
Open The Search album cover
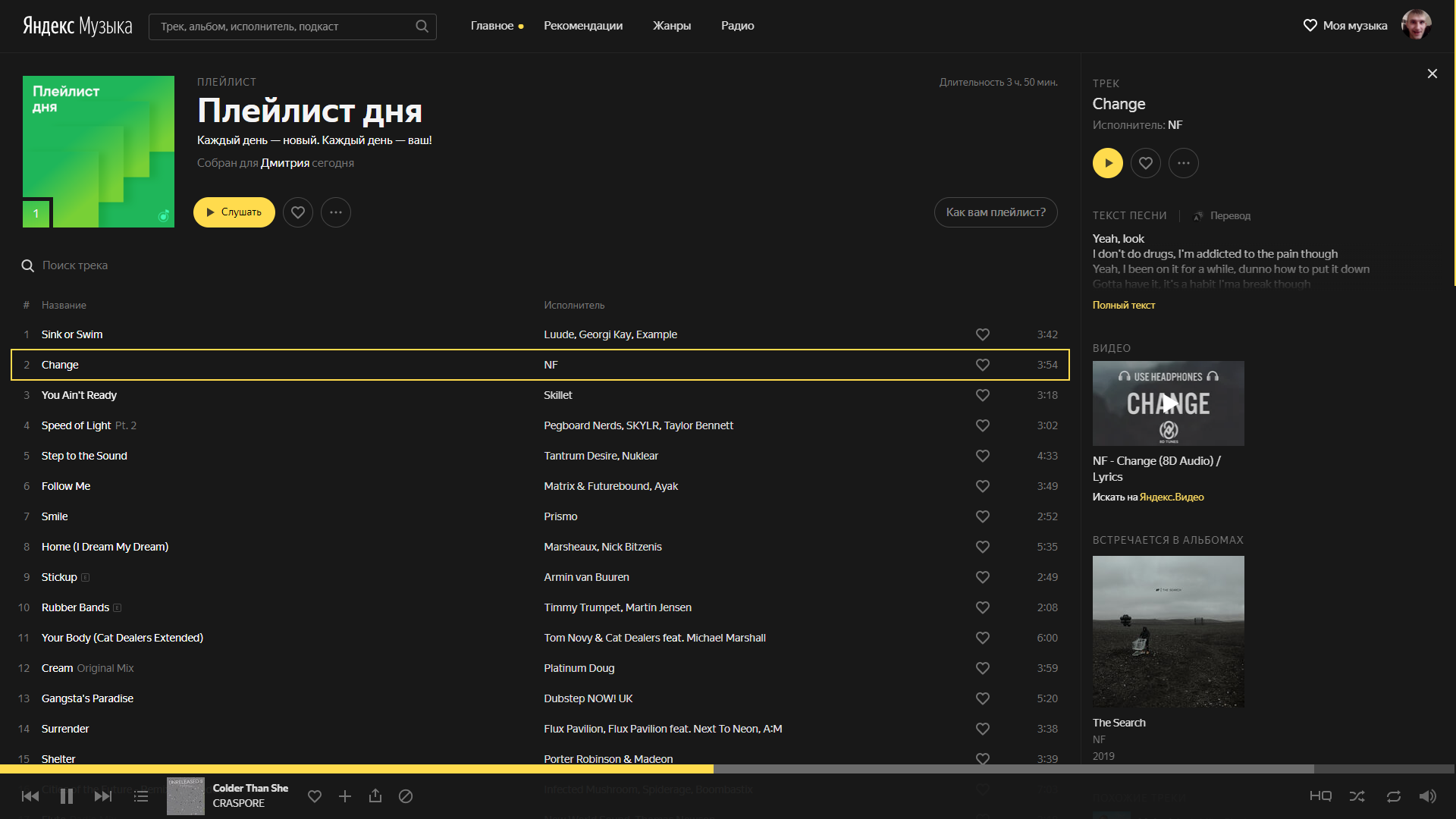click(1169, 632)
